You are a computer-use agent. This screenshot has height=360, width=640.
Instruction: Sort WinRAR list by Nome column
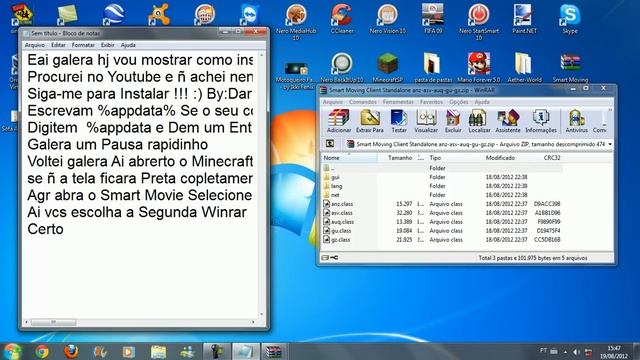pos(349,158)
